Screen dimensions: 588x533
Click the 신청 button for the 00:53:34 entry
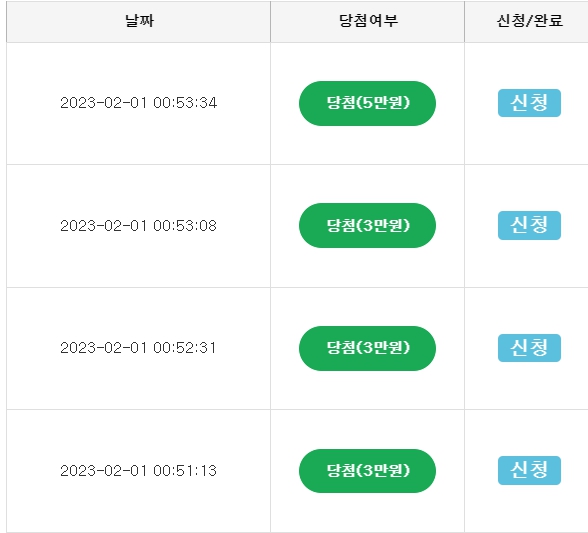click(x=529, y=103)
